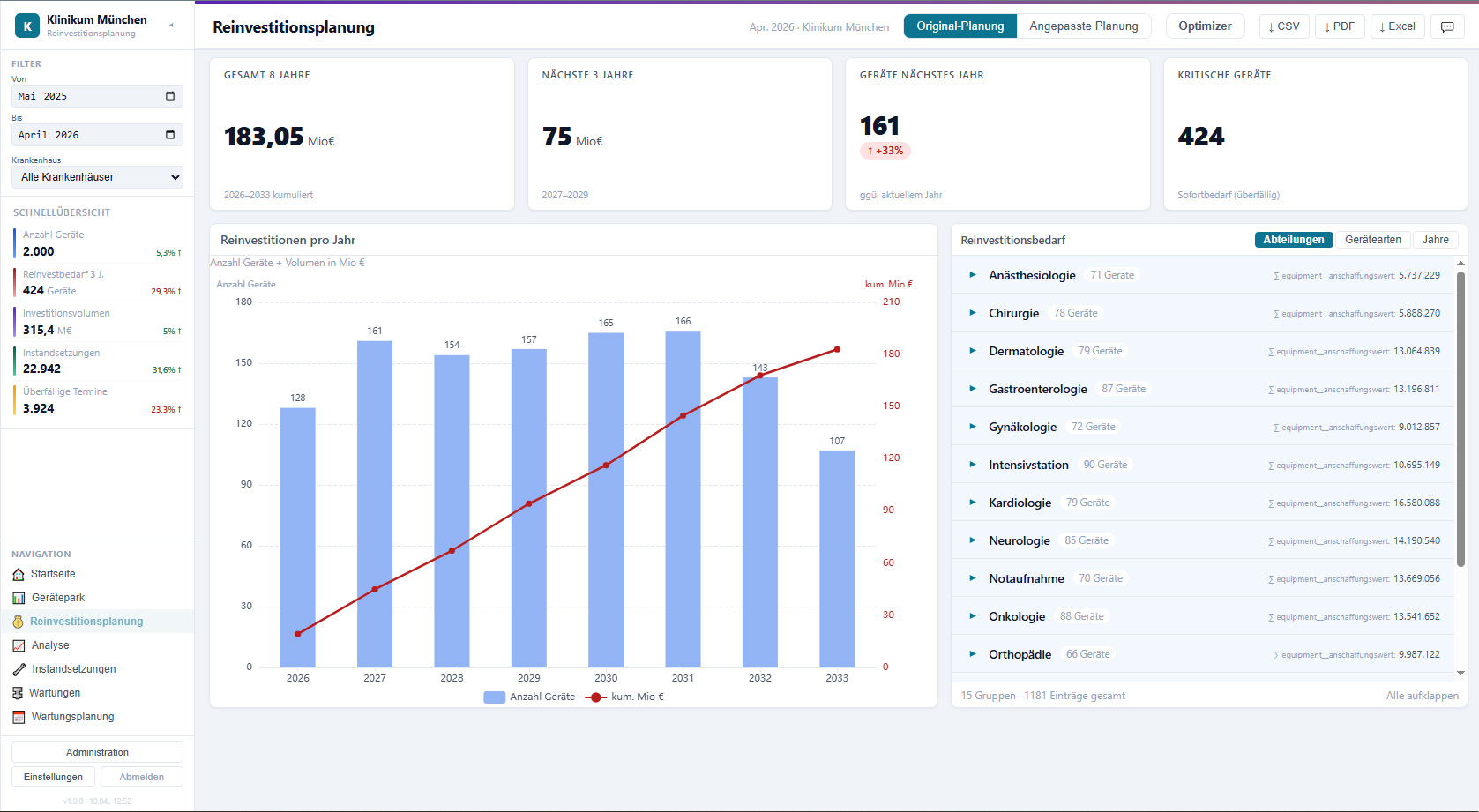Toggle the kum. Mio € legend marker

[597, 697]
